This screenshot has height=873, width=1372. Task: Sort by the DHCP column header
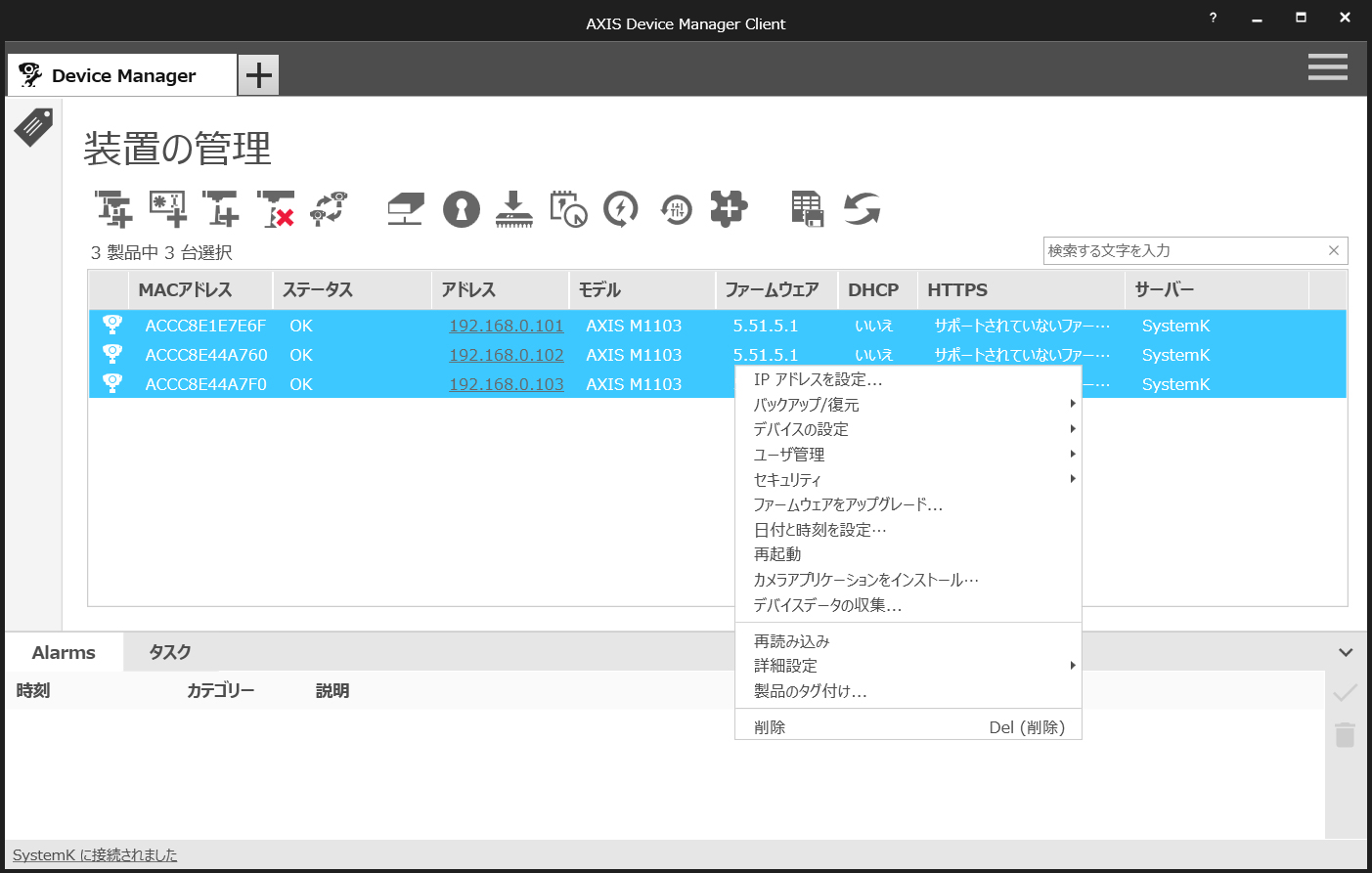[x=877, y=289]
